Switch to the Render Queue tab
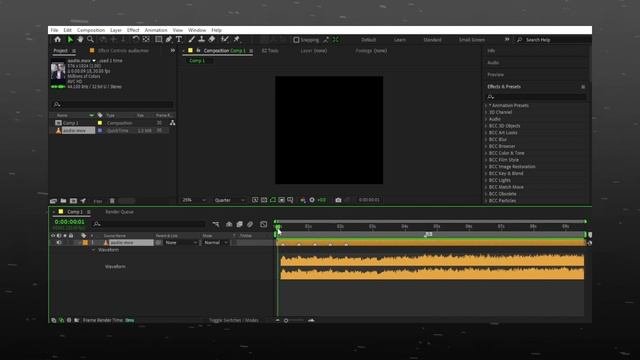Image resolution: width=640 pixels, height=360 pixels. point(120,212)
